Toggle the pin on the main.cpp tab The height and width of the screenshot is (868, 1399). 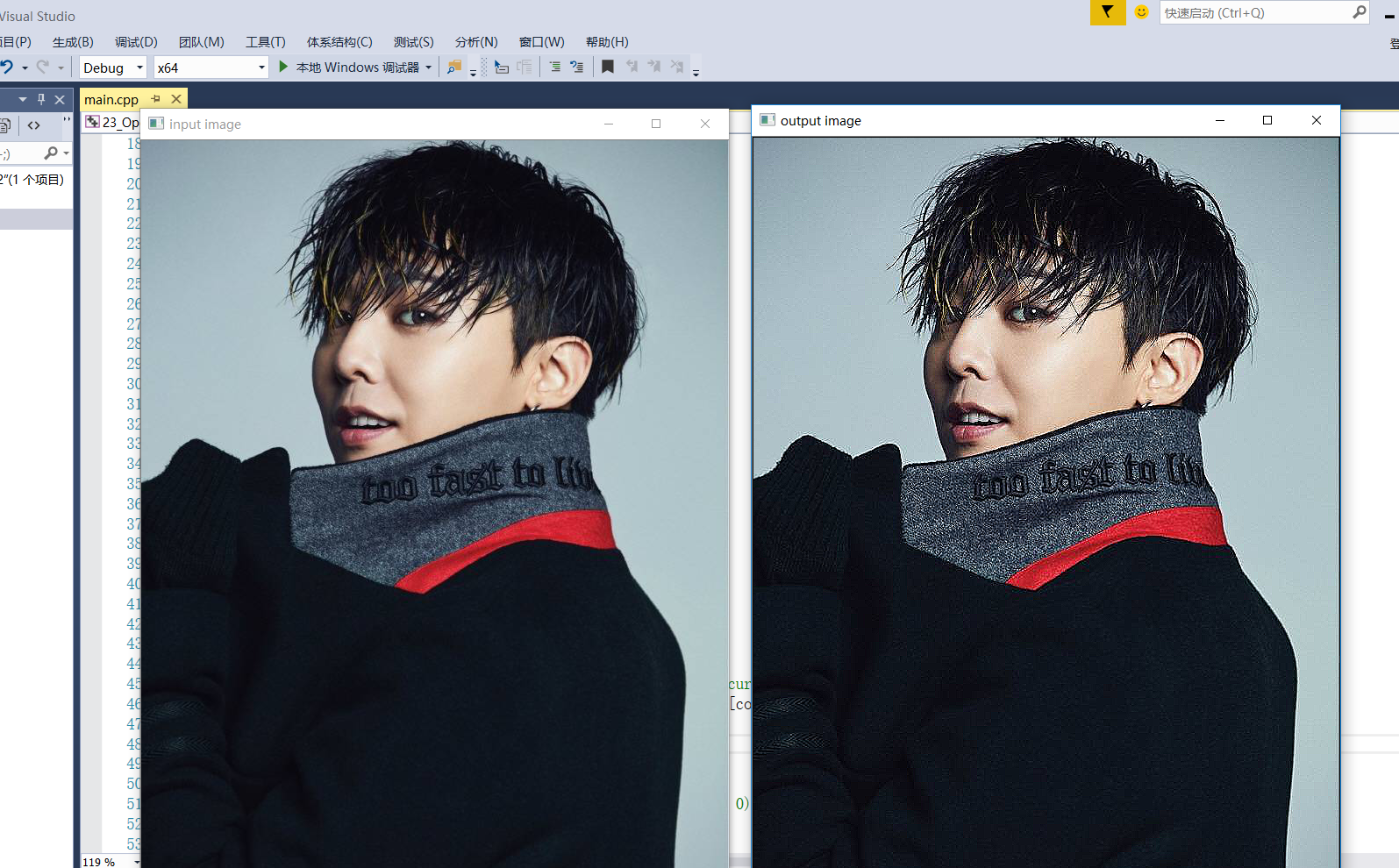(x=156, y=99)
